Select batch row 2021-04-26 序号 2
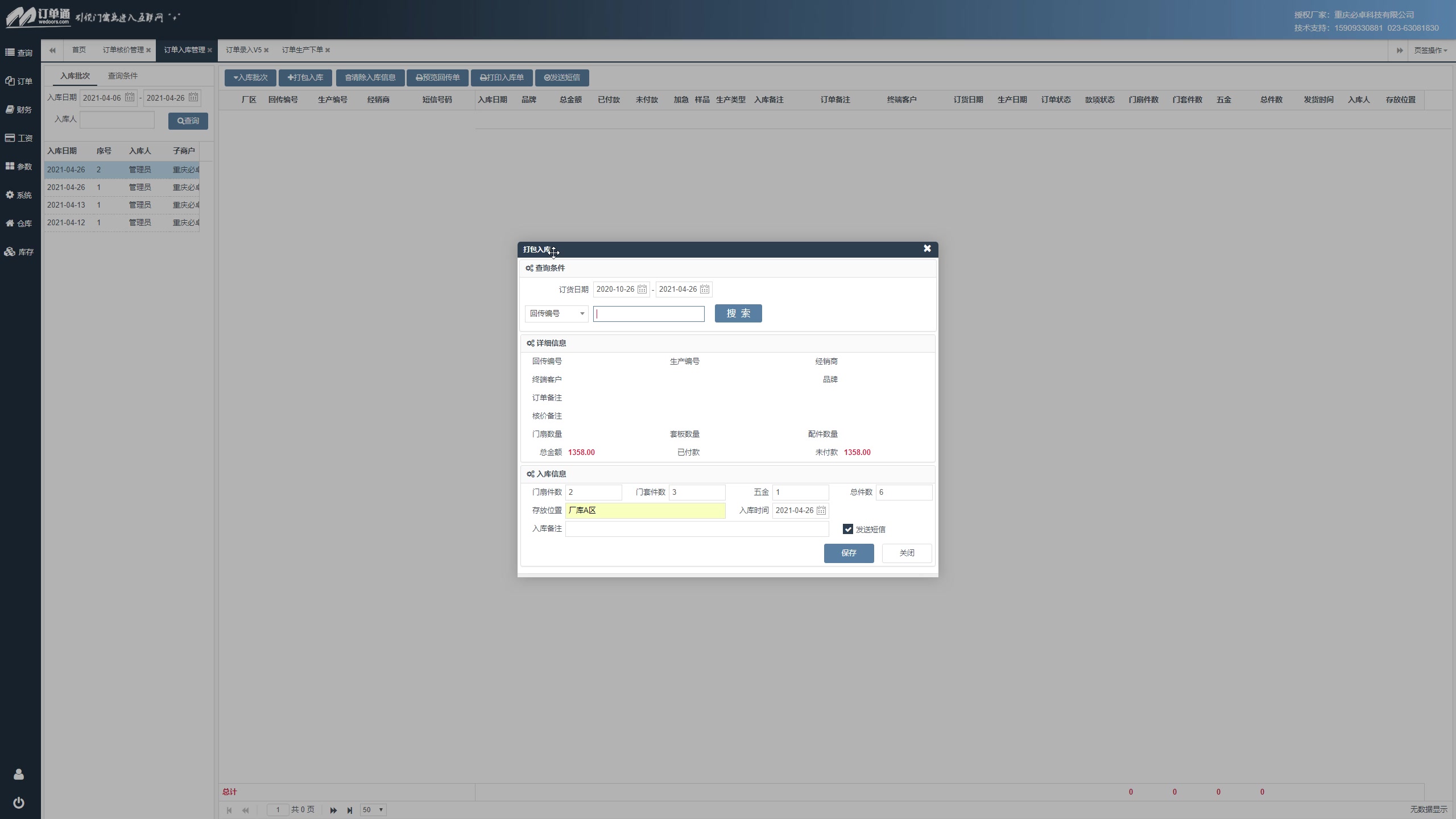The width and height of the screenshot is (1456, 819). tap(122, 169)
